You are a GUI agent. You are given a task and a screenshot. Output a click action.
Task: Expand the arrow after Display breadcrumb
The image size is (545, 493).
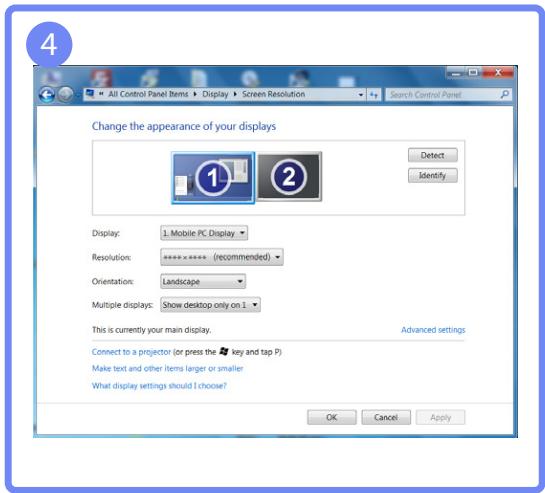pos(235,94)
